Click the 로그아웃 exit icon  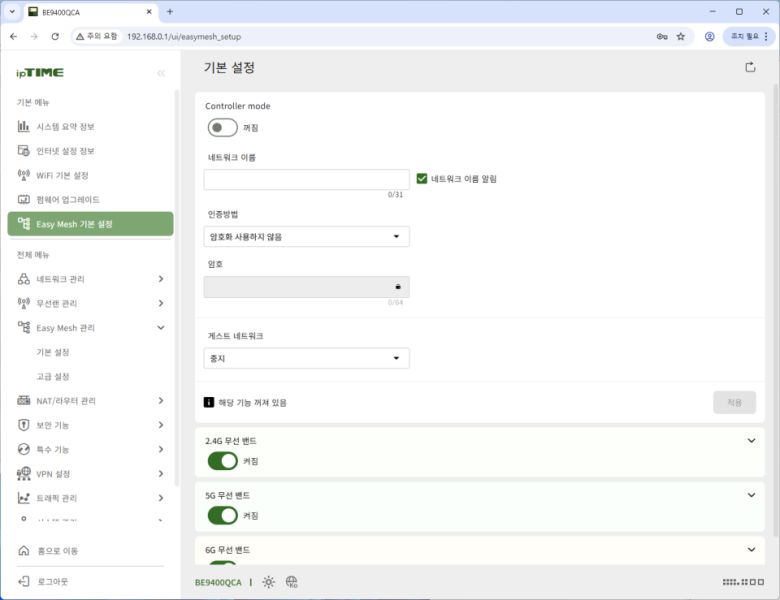[x=23, y=581]
